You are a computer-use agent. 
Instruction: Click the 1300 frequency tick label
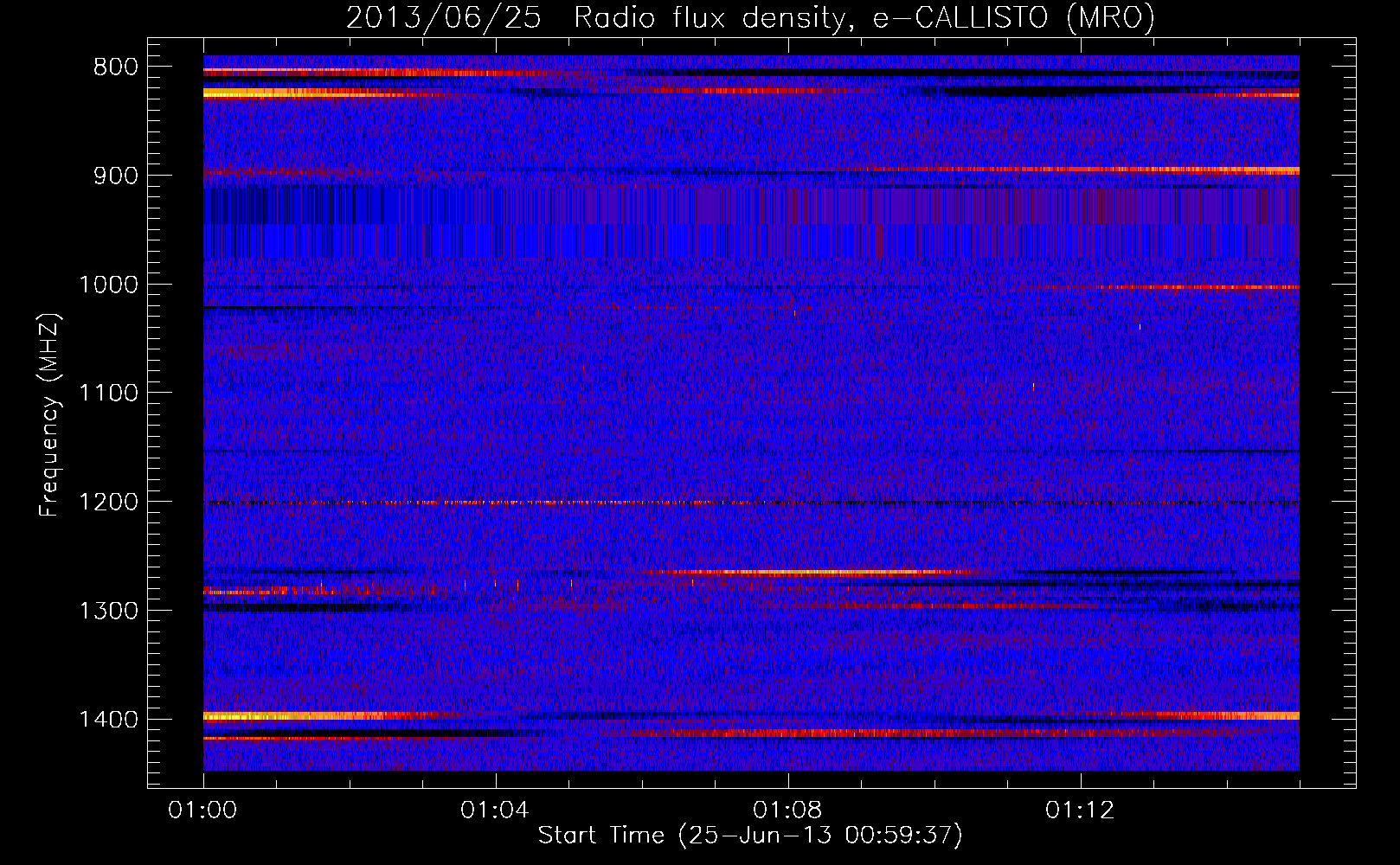[x=108, y=611]
